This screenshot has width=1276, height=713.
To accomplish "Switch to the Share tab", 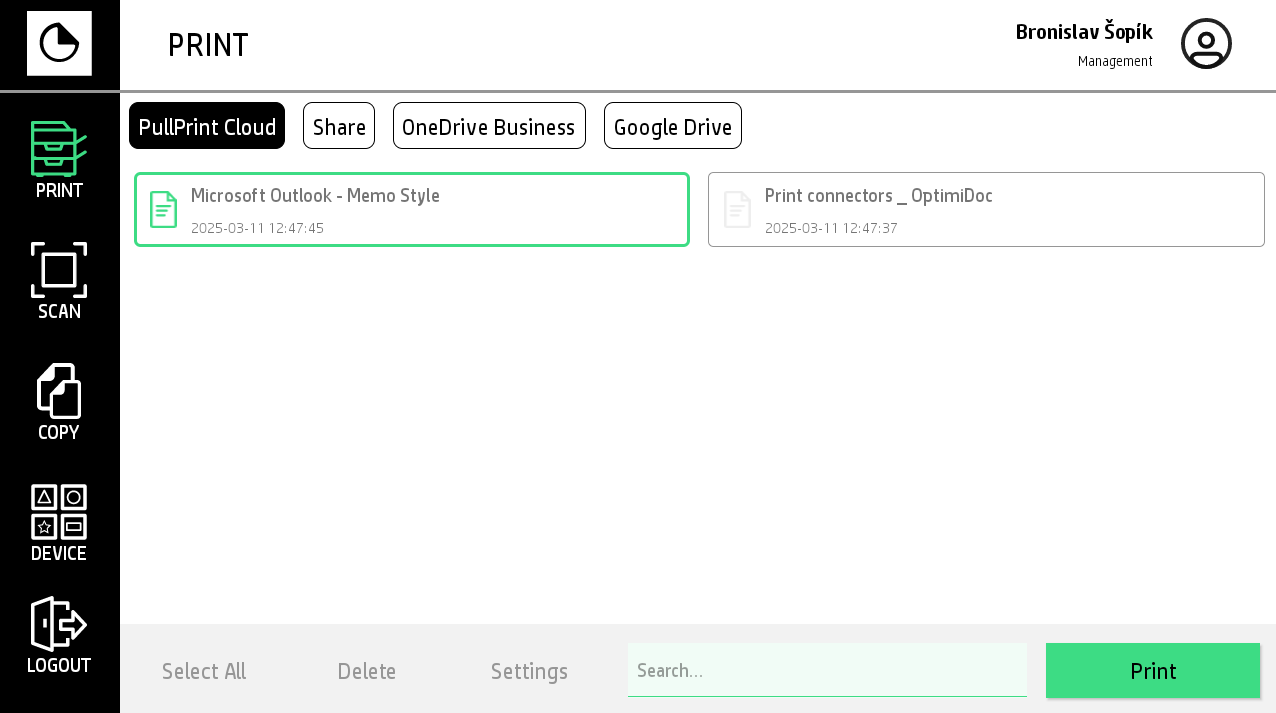I will coord(339,126).
